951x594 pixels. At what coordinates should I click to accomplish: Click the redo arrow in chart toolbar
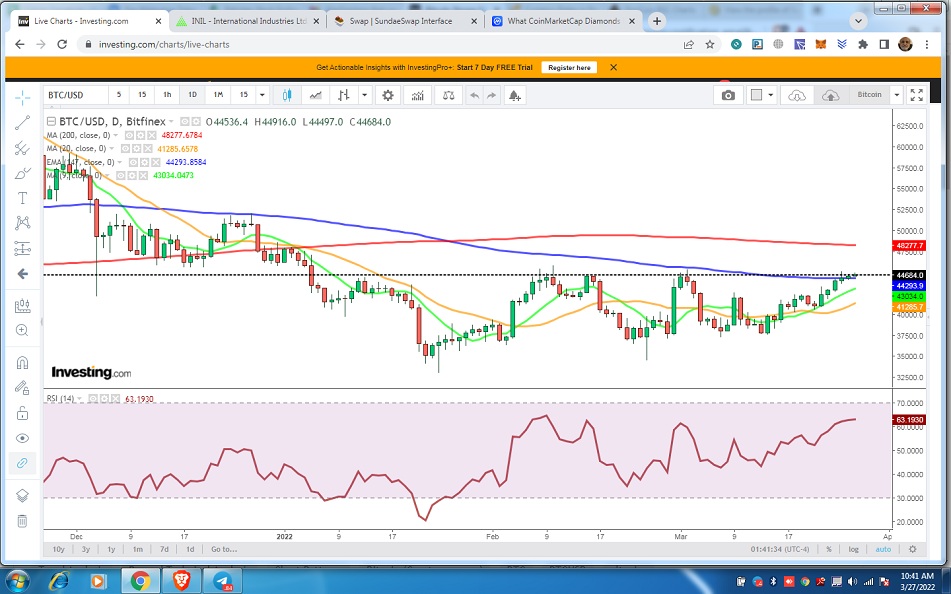coord(491,95)
